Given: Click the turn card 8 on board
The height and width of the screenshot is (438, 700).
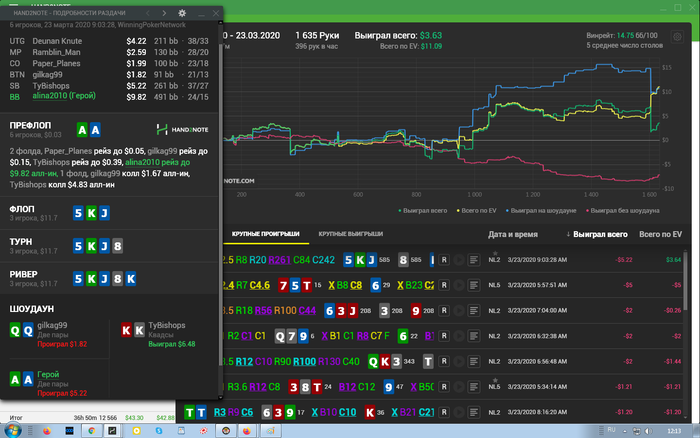Looking at the screenshot, I should point(117,246).
